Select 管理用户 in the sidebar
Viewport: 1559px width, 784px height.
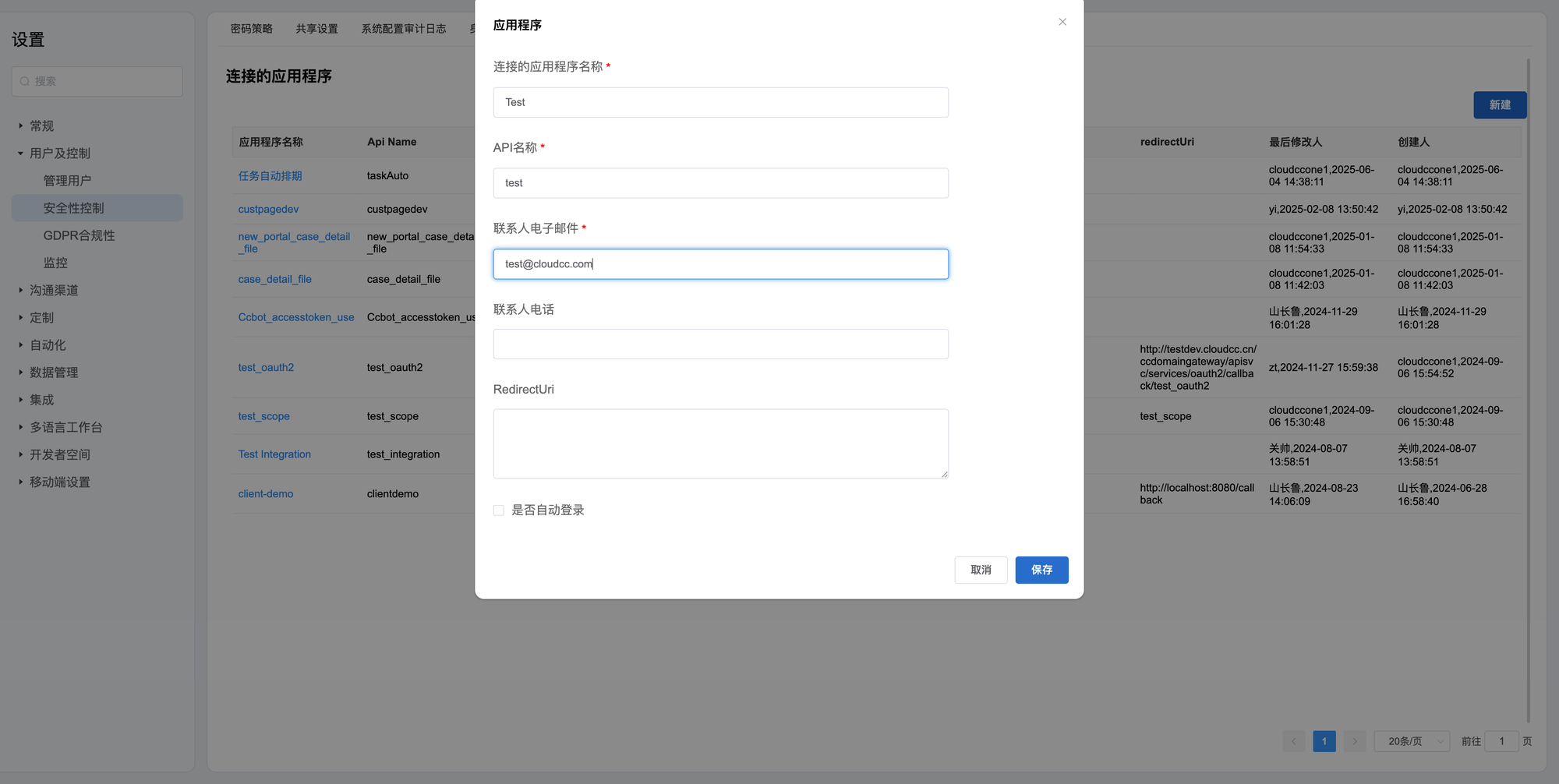pos(67,181)
